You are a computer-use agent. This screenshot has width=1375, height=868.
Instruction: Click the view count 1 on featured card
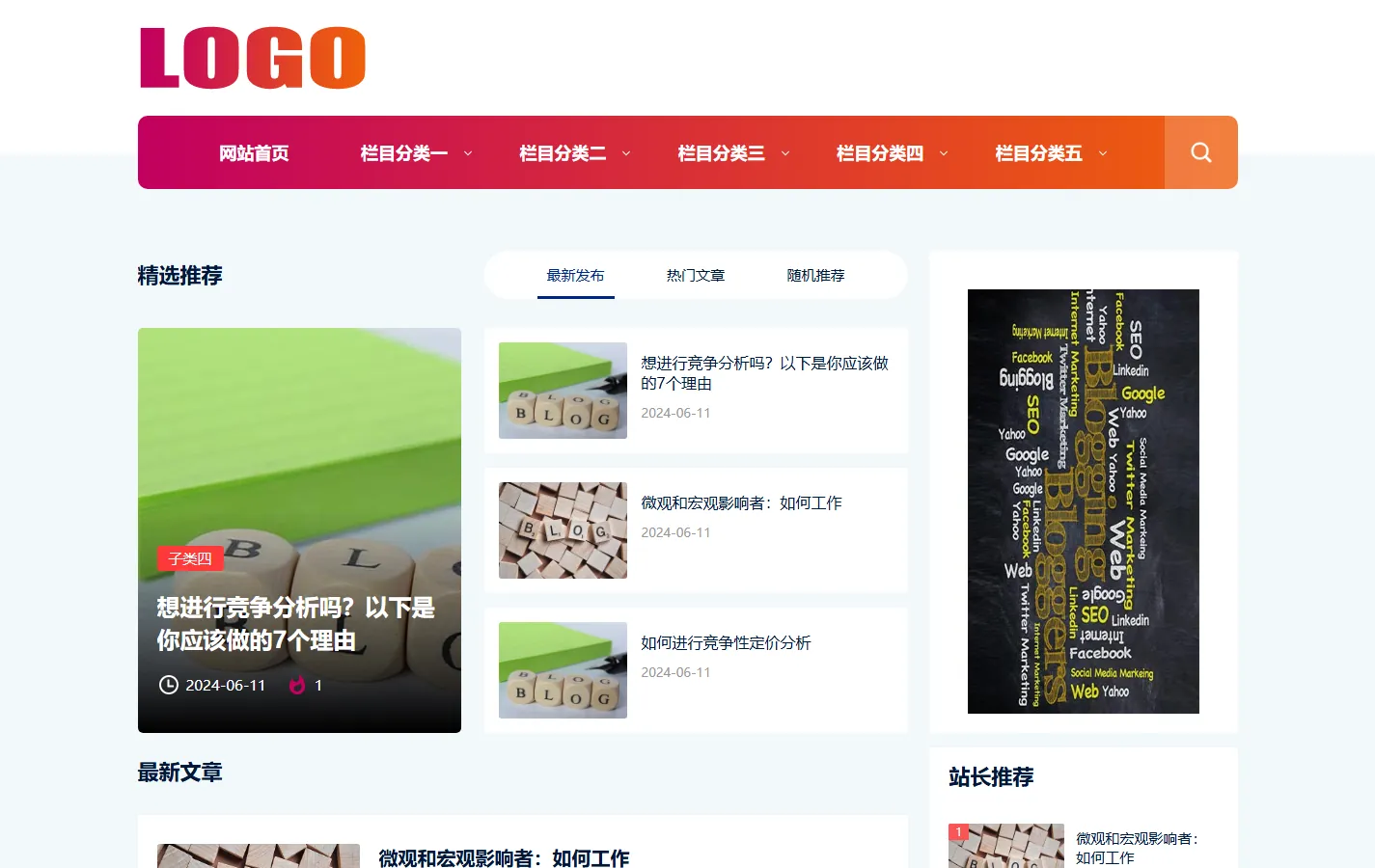click(x=318, y=685)
